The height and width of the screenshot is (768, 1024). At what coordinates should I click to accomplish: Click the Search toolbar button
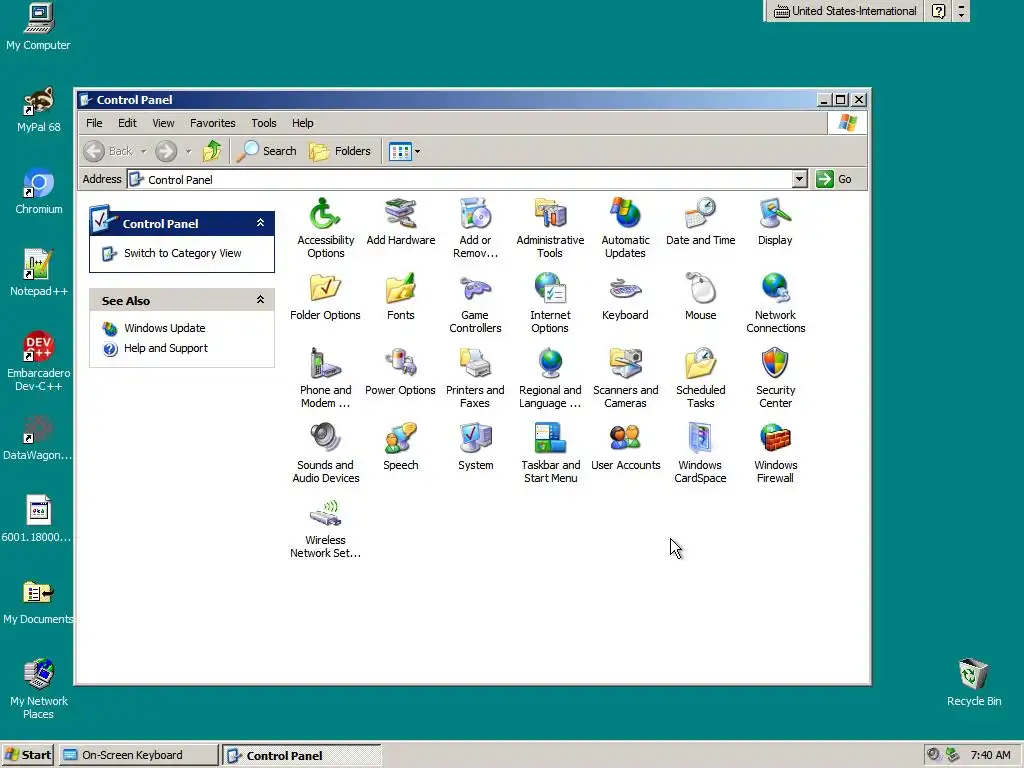[266, 152]
